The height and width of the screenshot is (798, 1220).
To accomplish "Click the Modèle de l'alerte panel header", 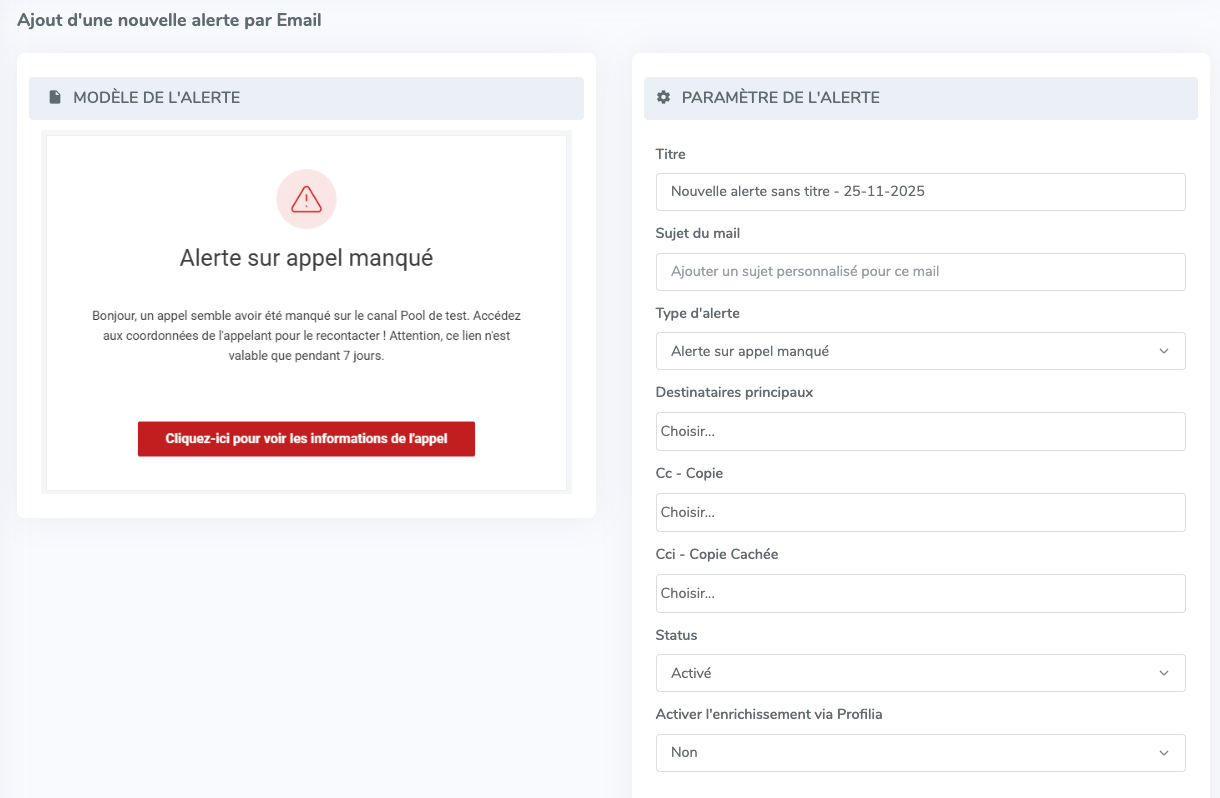I will 306,98.
